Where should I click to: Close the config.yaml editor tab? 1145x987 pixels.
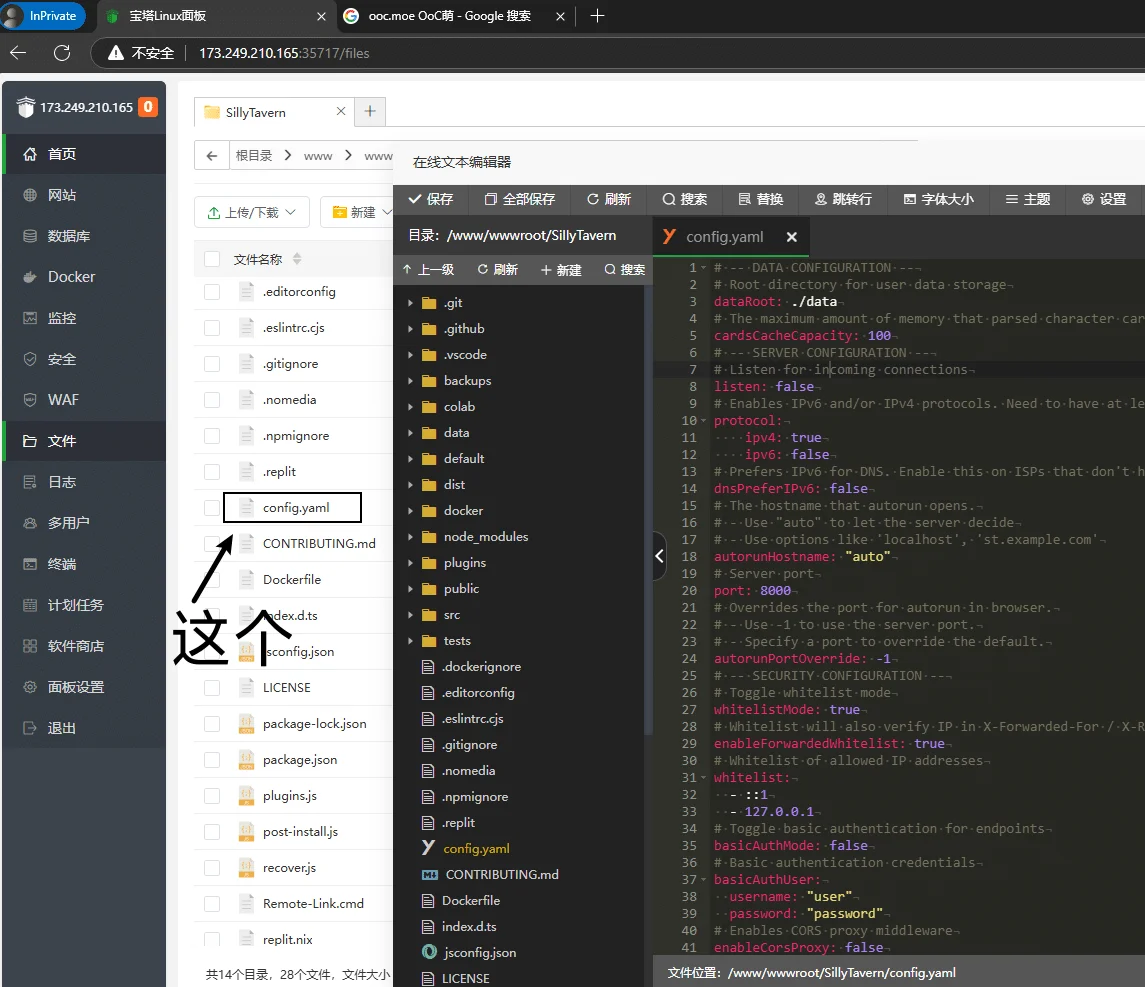click(x=791, y=237)
